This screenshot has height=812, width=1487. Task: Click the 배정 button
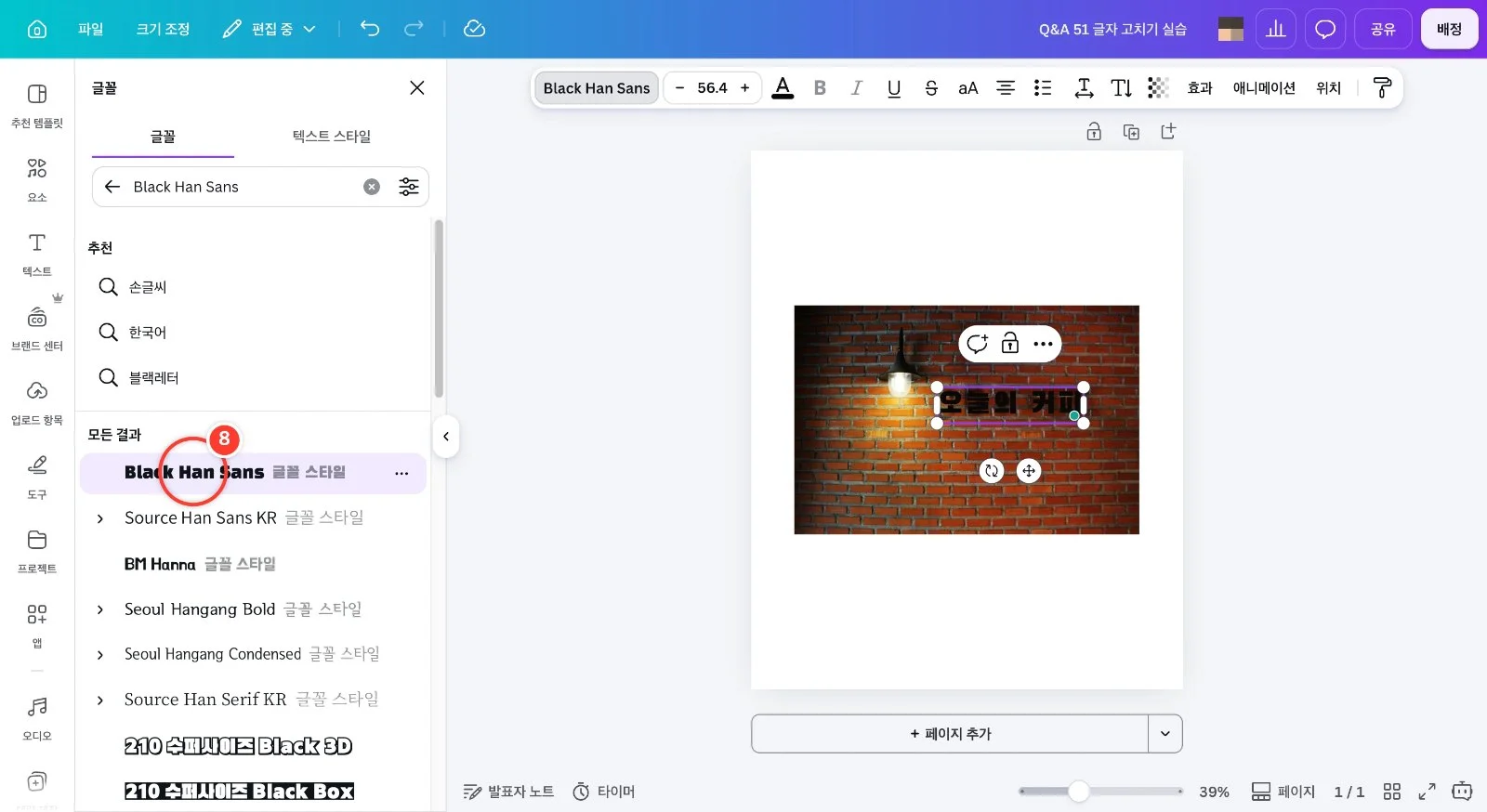pyautogui.click(x=1449, y=29)
